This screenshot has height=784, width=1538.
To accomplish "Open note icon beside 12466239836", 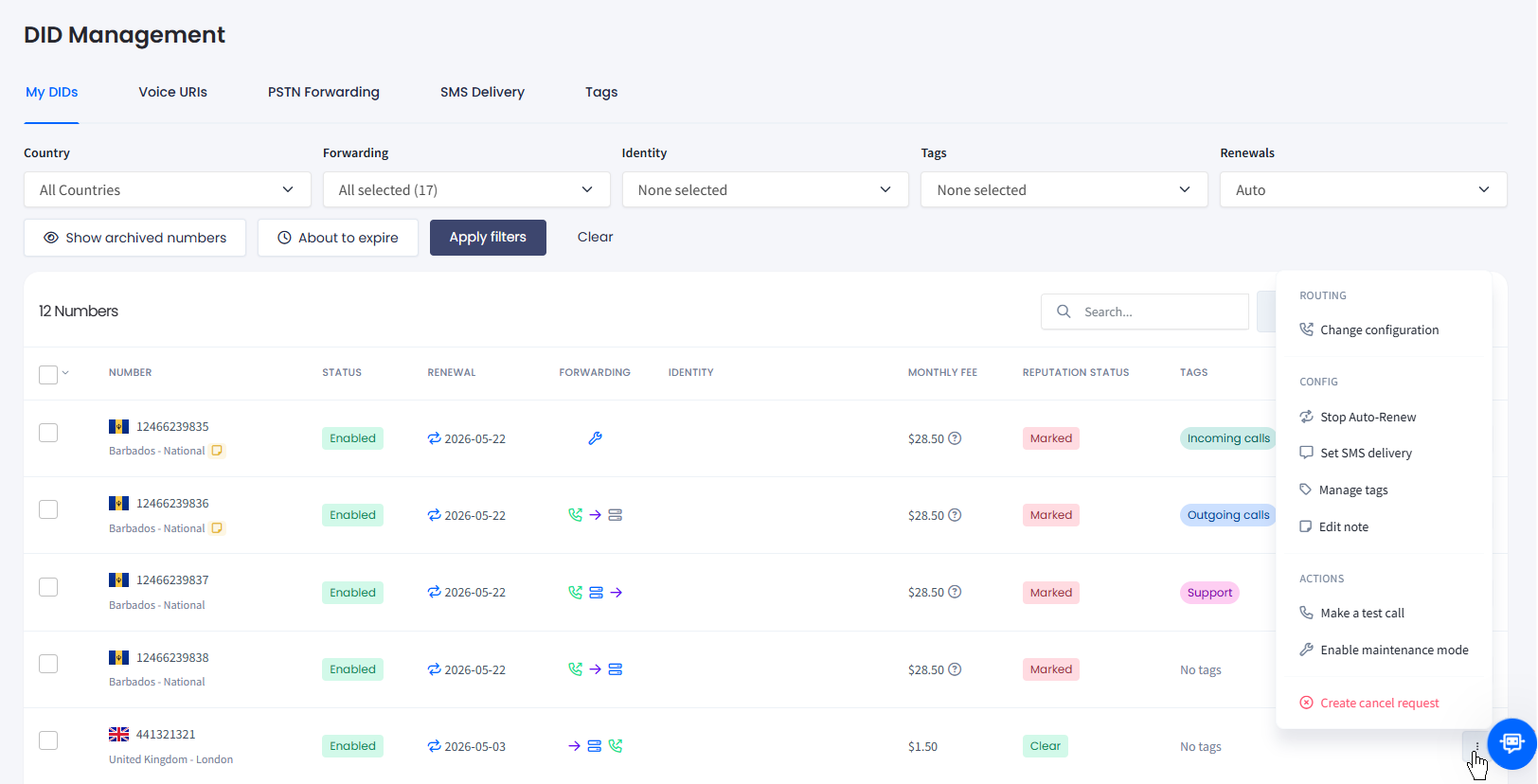I will point(217,528).
